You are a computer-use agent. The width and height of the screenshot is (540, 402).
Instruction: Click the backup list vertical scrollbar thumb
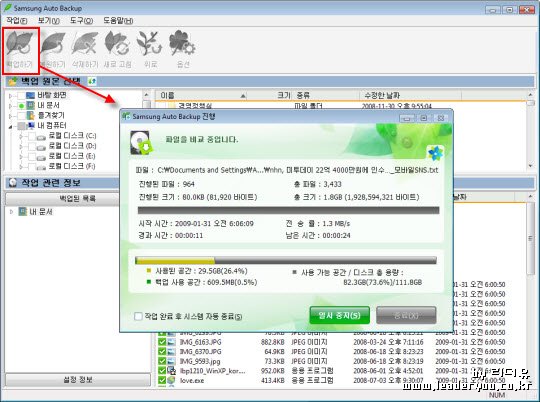click(x=530, y=238)
